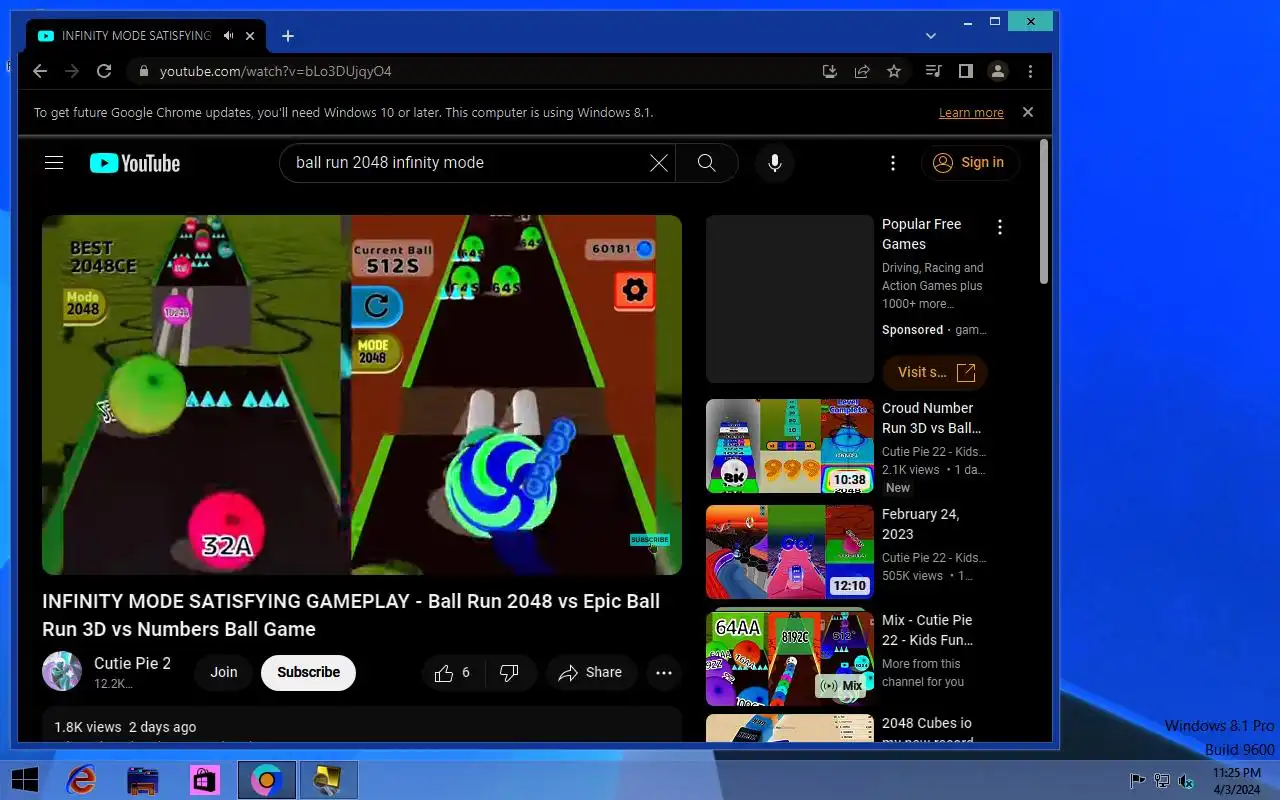This screenshot has width=1280, height=800.
Task: Mute tab via speaker icon
Action: coord(229,36)
